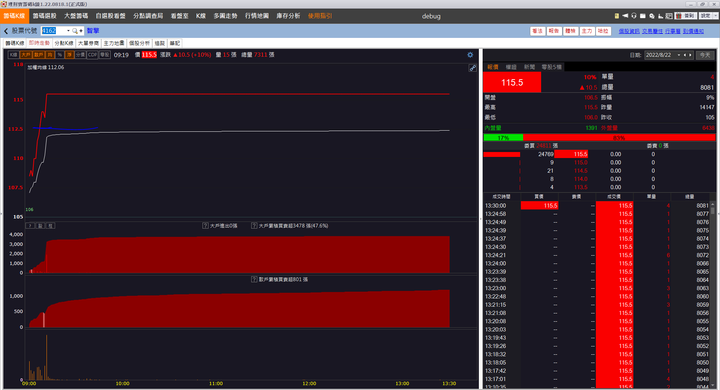Switch to the 即時走勢 sub-tab
Viewport: 720px width, 390px height.
click(x=39, y=43)
